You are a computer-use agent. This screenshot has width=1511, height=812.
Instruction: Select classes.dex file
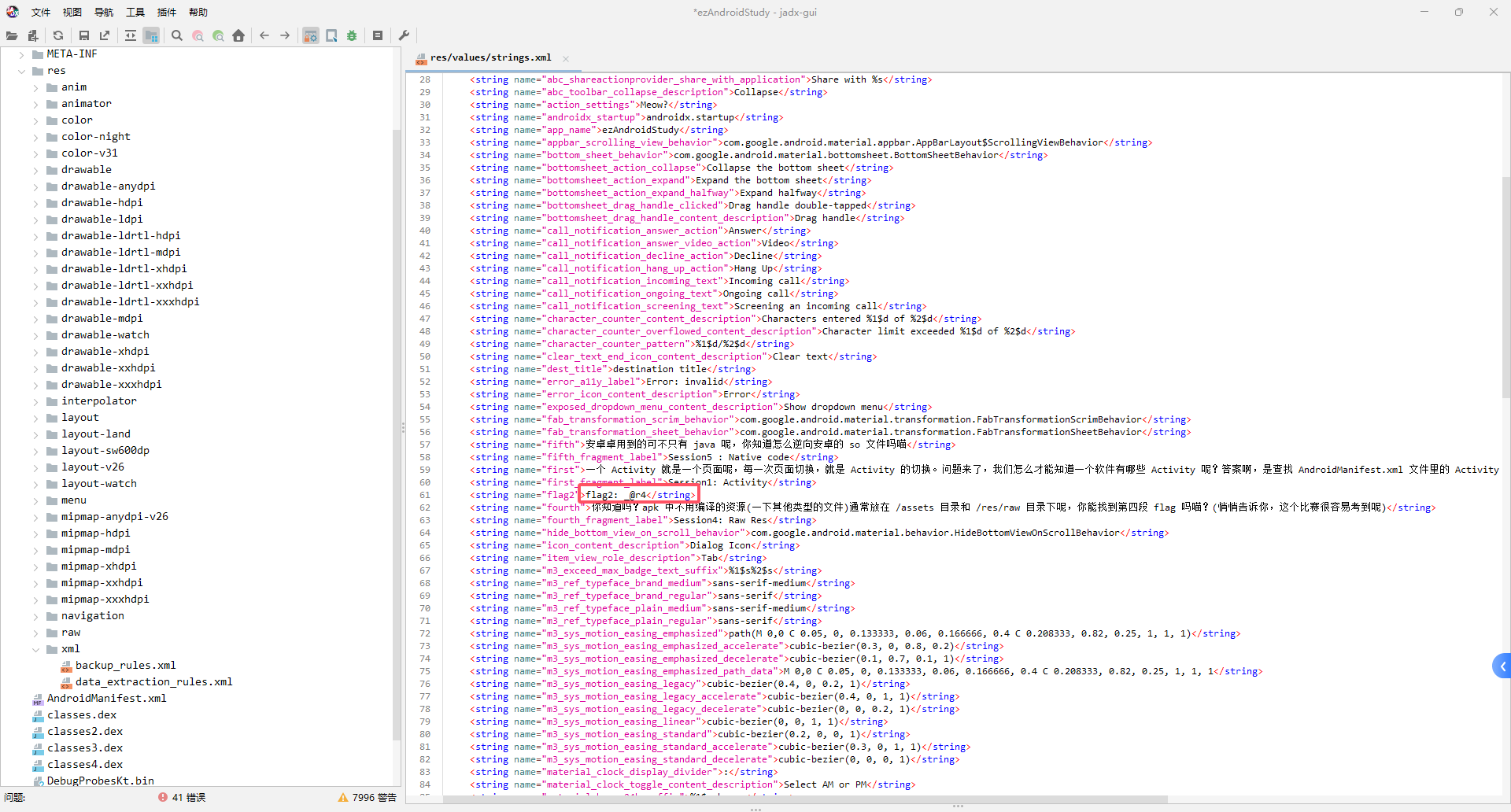pos(82,715)
